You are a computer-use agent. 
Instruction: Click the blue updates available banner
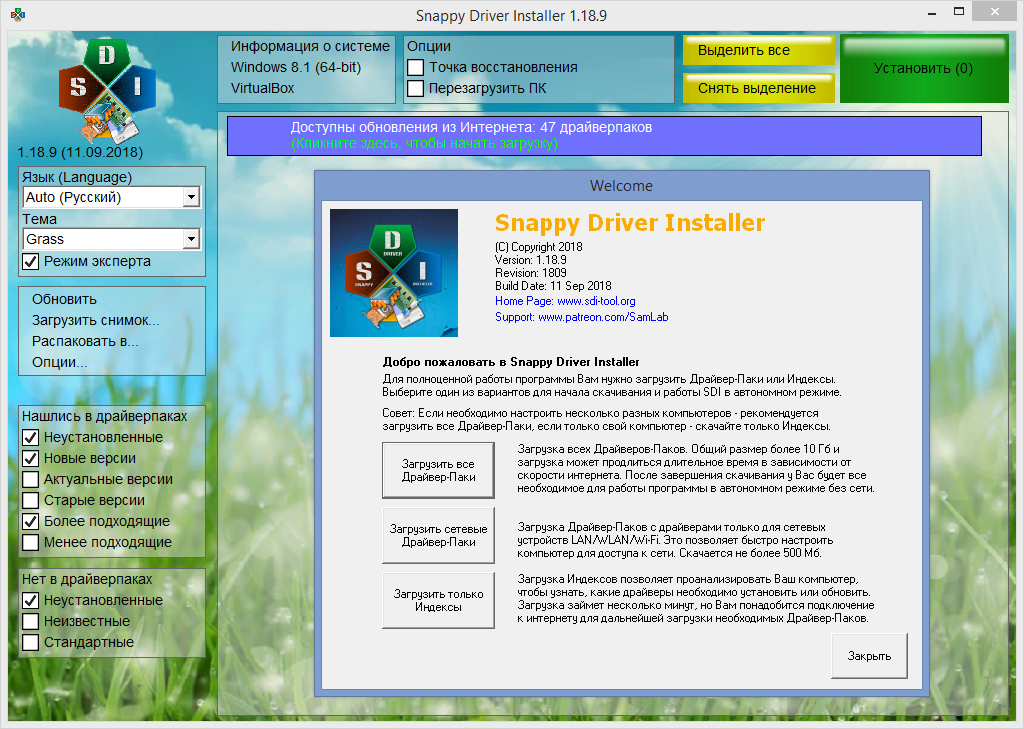click(x=604, y=136)
